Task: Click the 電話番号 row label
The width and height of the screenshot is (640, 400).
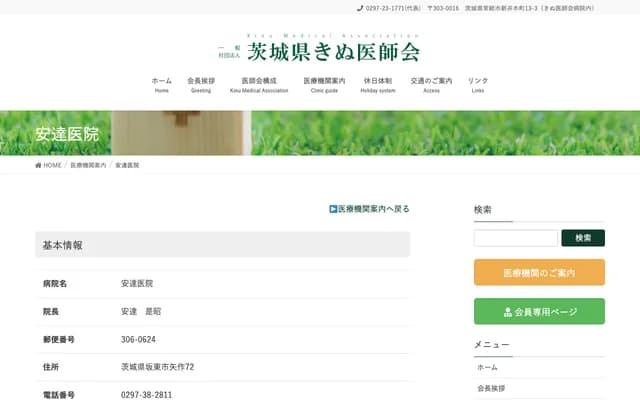Action: click(59, 395)
